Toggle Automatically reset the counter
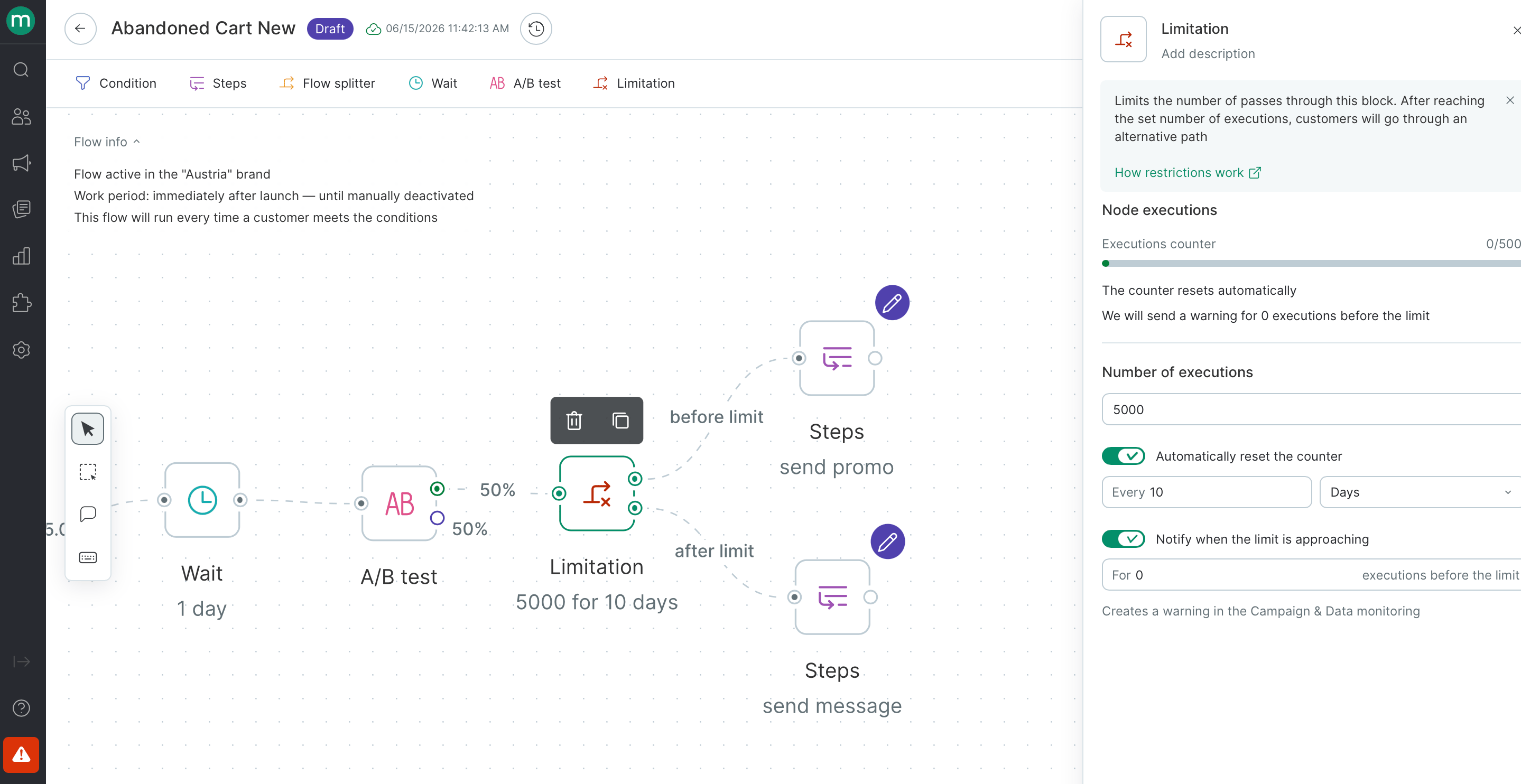The height and width of the screenshot is (784, 1521). click(x=1123, y=456)
